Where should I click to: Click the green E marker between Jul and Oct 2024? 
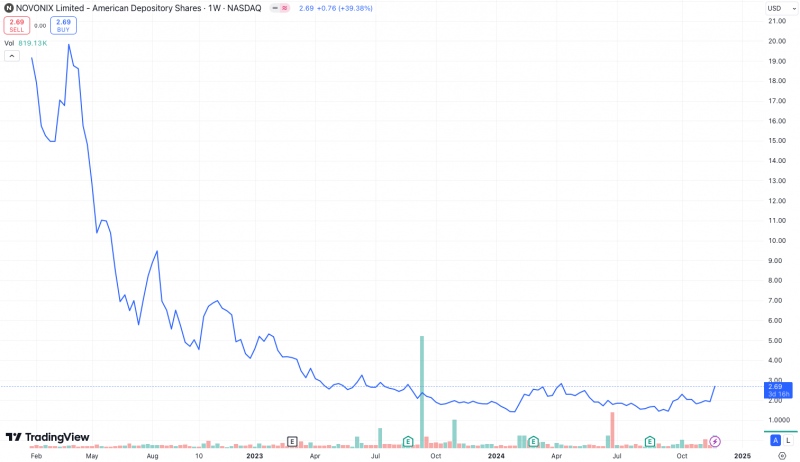tap(649, 442)
